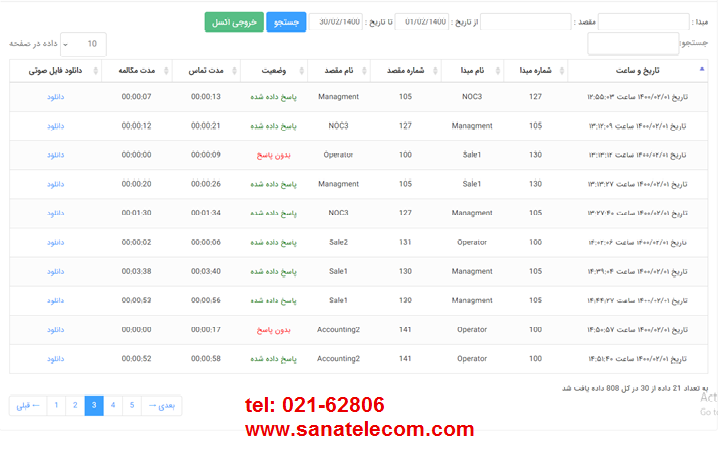Click source number 127 in first row
720x455 pixels.
535,97
